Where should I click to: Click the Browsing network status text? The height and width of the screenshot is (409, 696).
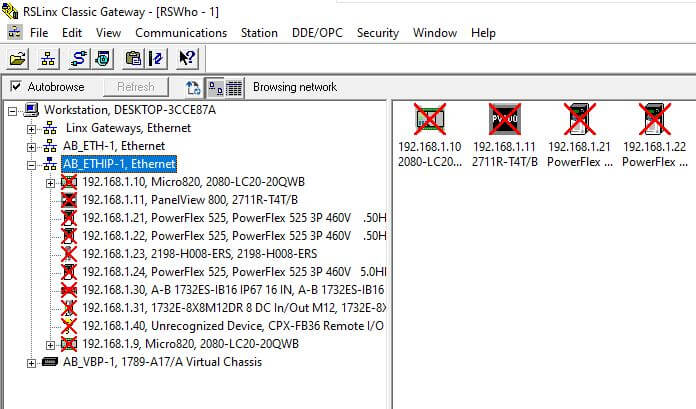[x=295, y=87]
